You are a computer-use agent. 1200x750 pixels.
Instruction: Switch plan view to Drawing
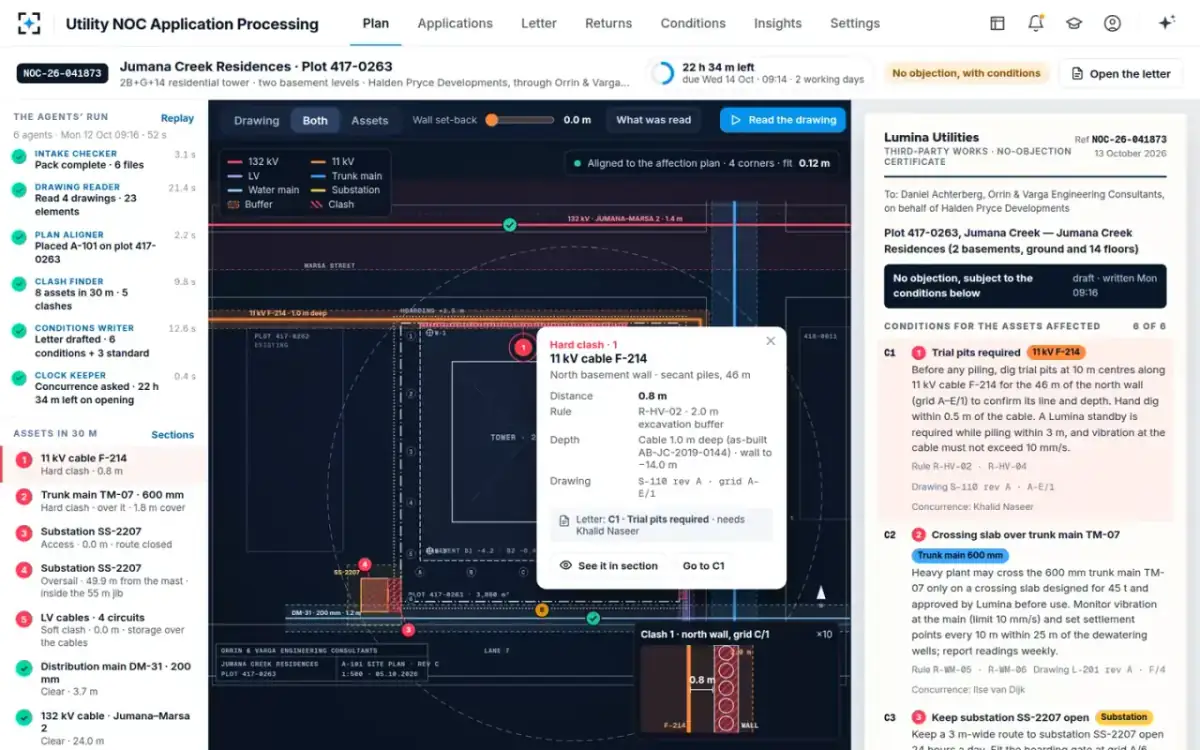coord(257,121)
